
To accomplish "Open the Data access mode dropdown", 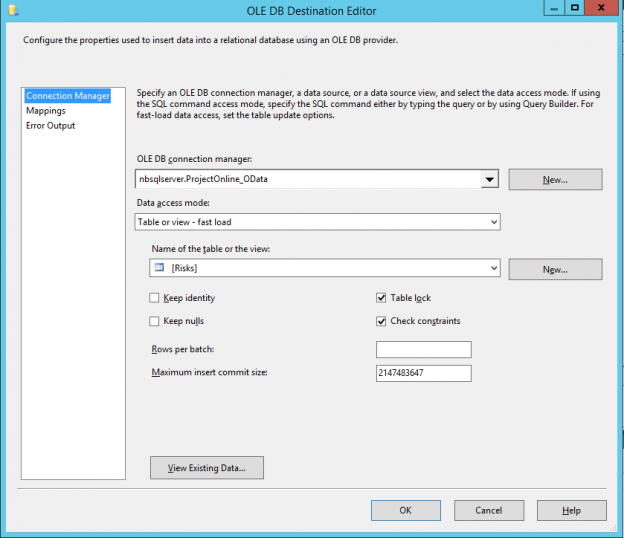I will coord(492,222).
